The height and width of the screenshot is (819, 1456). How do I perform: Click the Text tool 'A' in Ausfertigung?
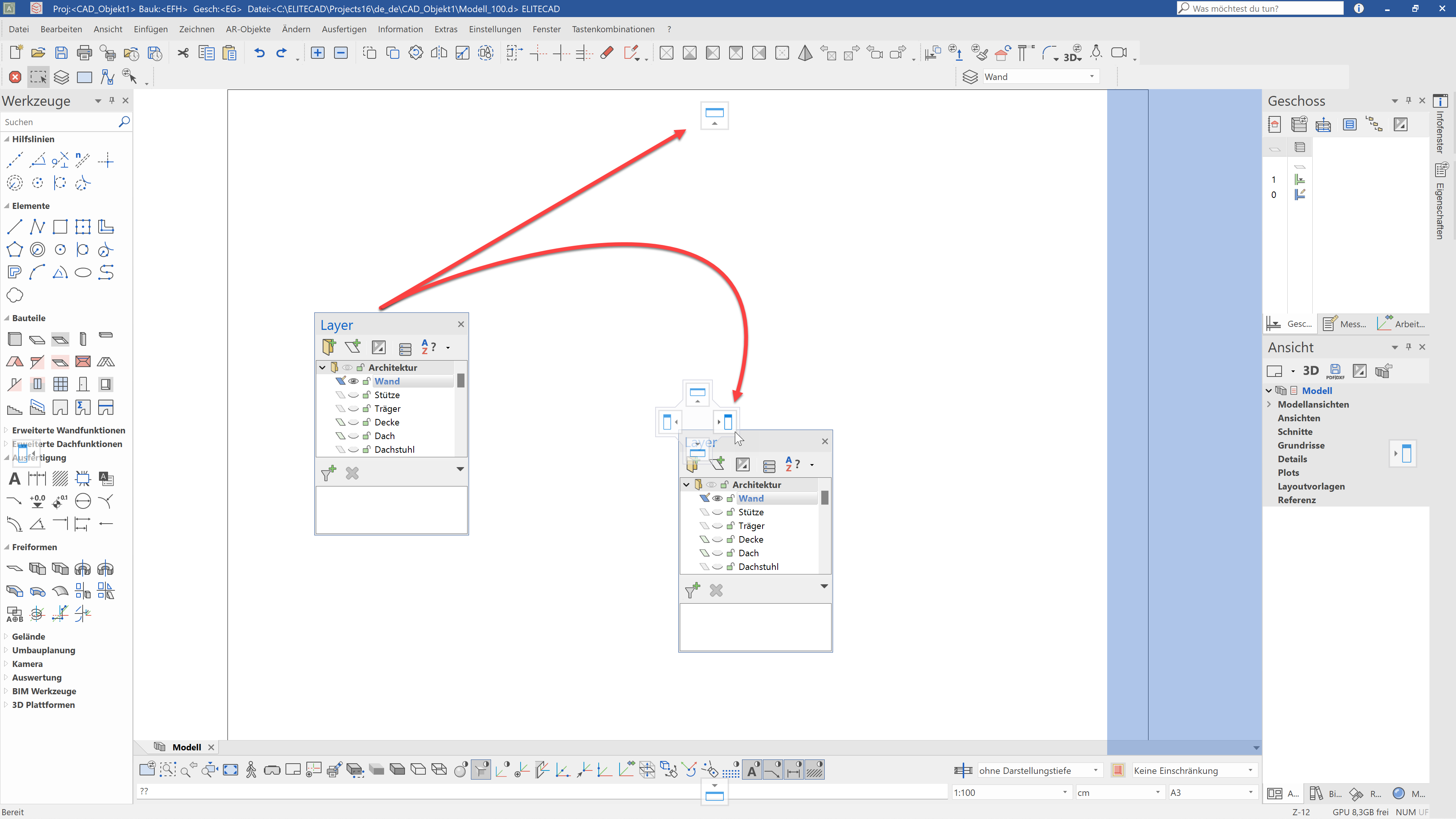tap(15, 479)
